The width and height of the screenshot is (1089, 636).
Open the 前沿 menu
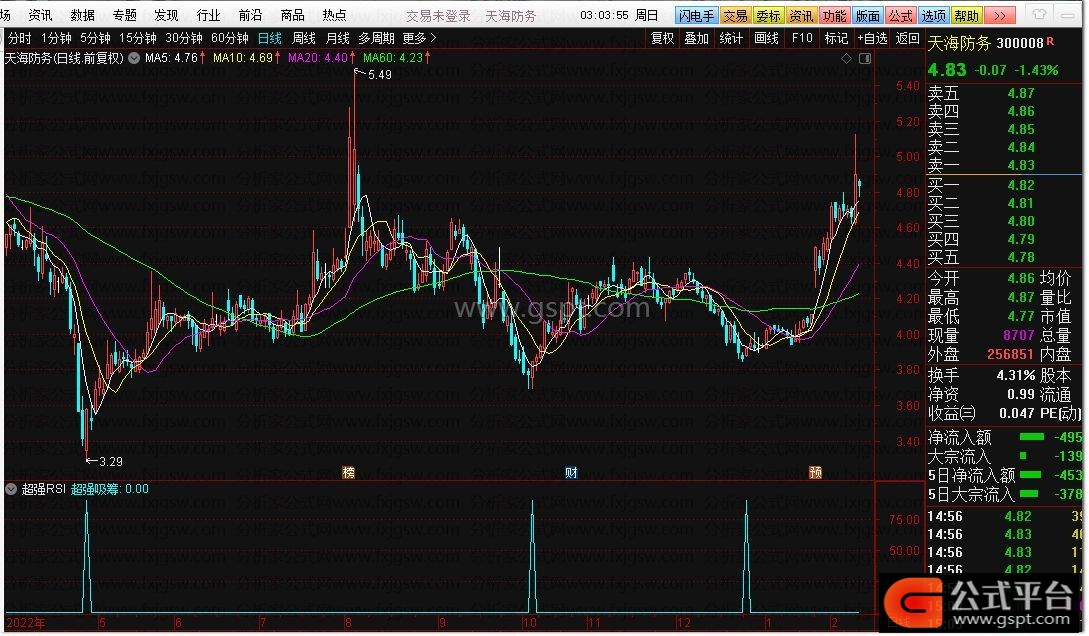coord(250,15)
